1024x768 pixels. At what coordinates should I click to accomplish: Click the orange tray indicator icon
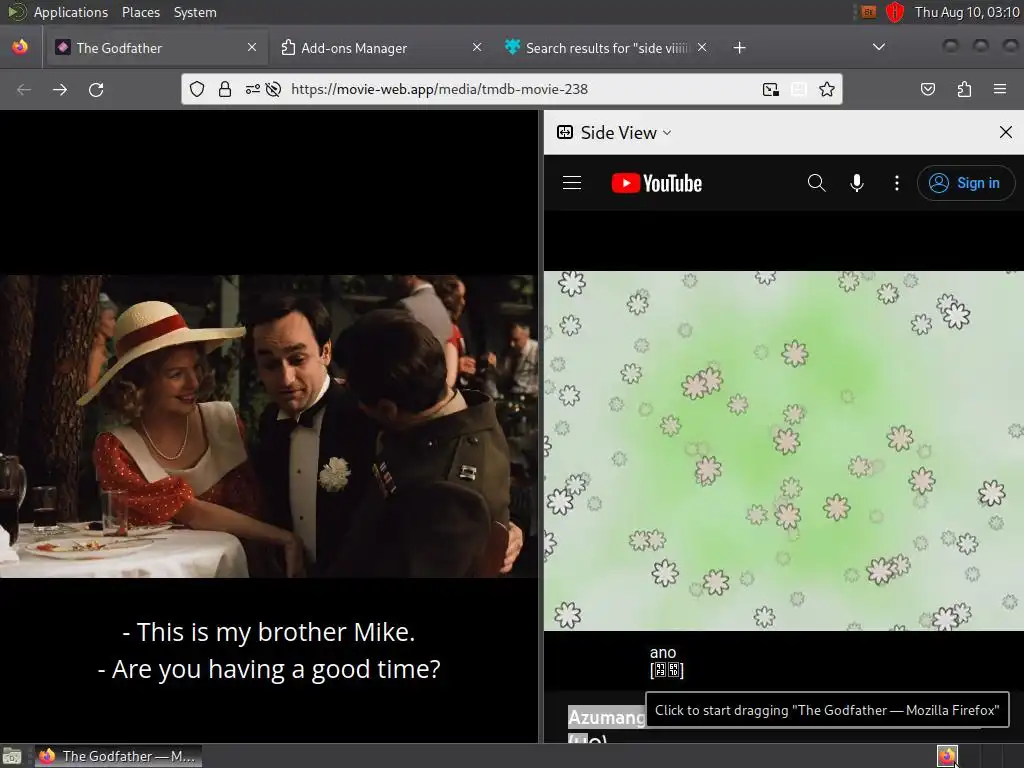[868, 12]
